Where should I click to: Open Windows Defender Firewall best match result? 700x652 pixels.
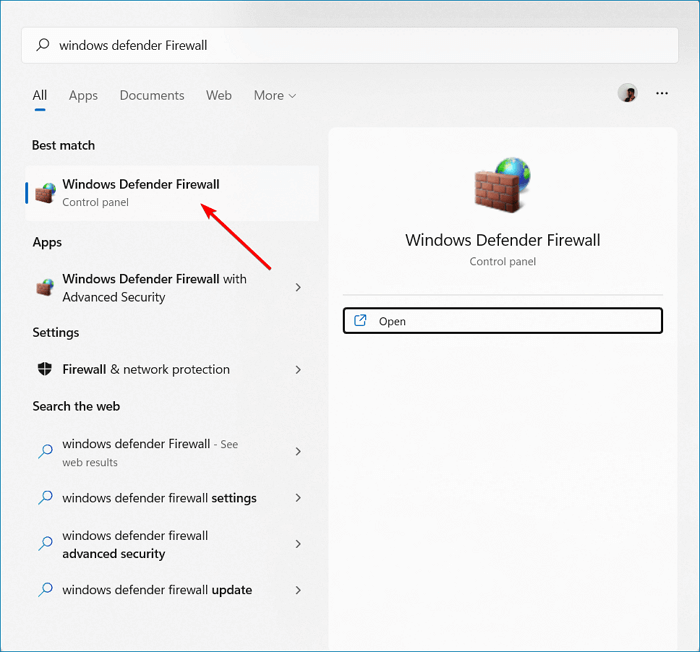(172, 193)
